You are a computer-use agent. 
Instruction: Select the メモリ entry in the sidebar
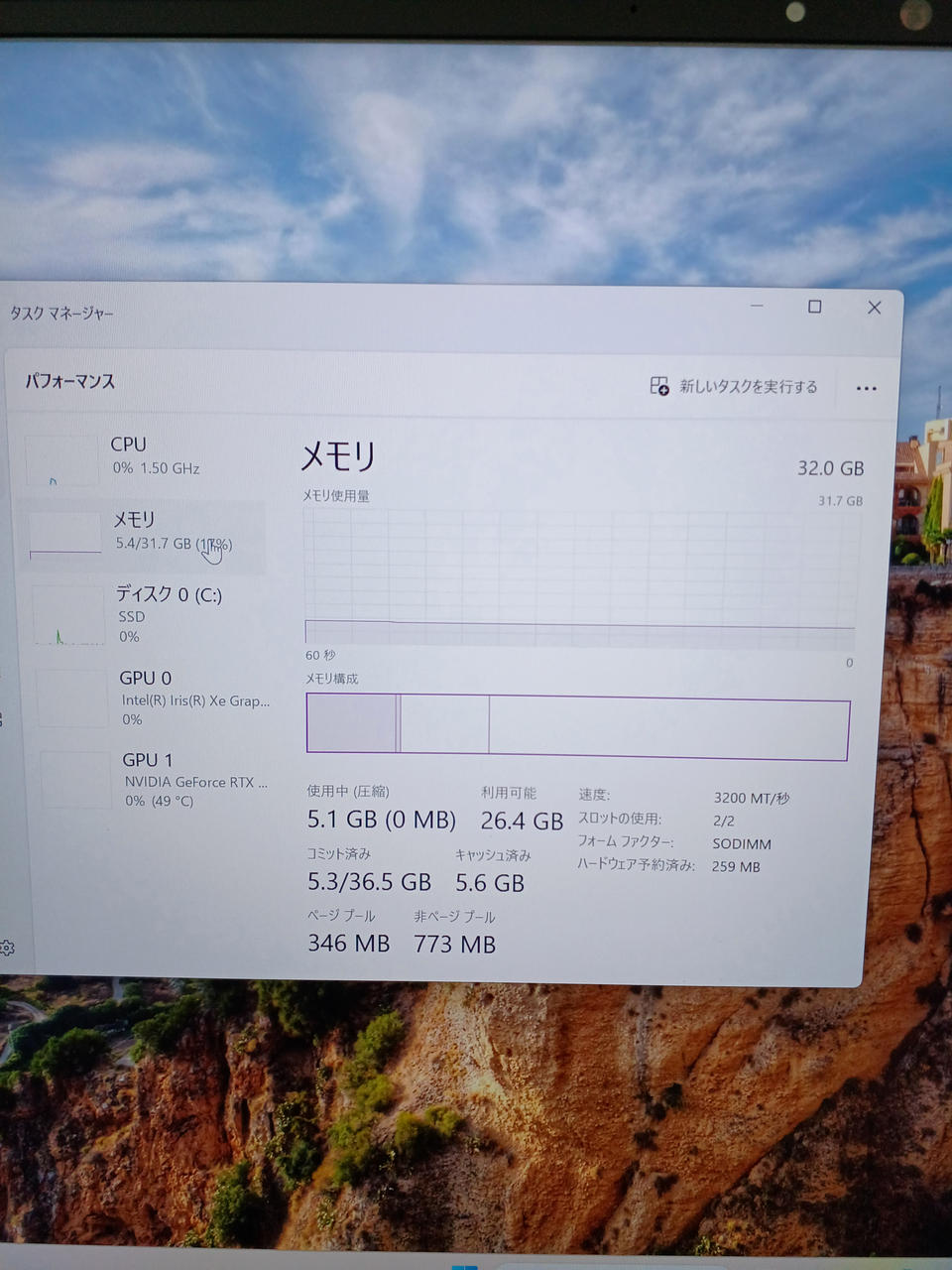149,532
